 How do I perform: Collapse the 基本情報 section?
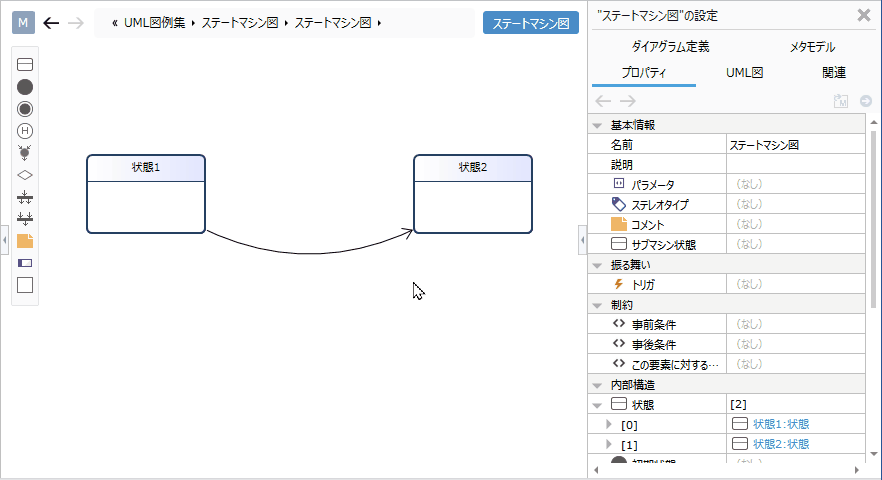(597, 125)
